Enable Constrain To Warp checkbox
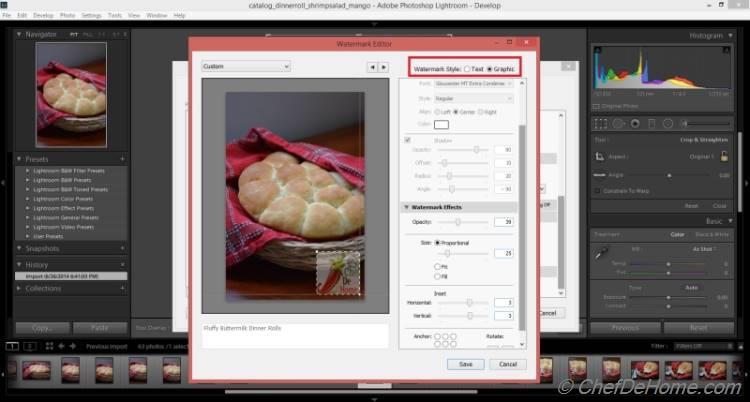The image size is (750, 402). [597, 191]
